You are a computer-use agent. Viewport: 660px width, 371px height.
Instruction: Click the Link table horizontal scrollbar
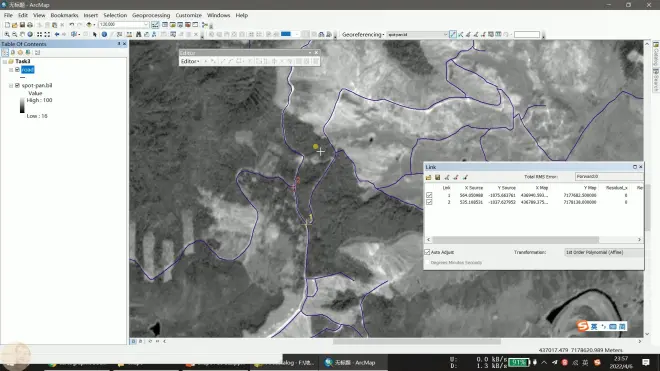(515, 239)
